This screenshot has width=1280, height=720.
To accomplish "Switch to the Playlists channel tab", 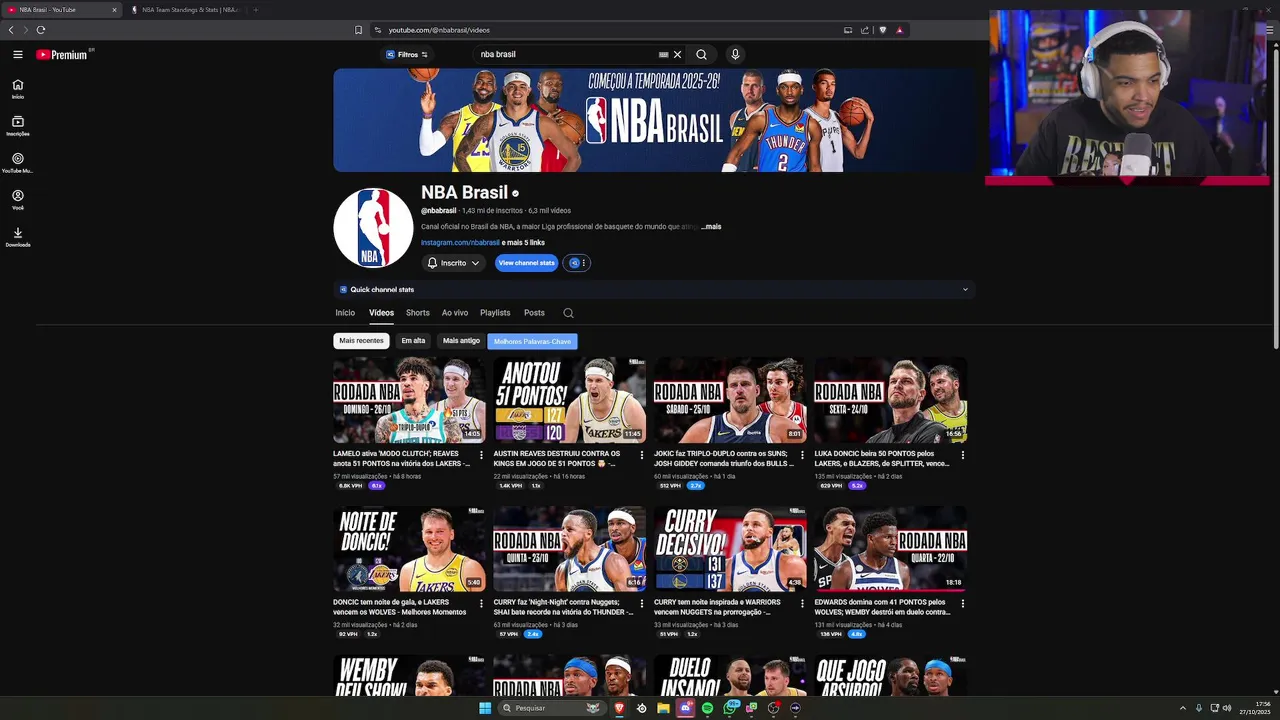I will [x=495, y=313].
